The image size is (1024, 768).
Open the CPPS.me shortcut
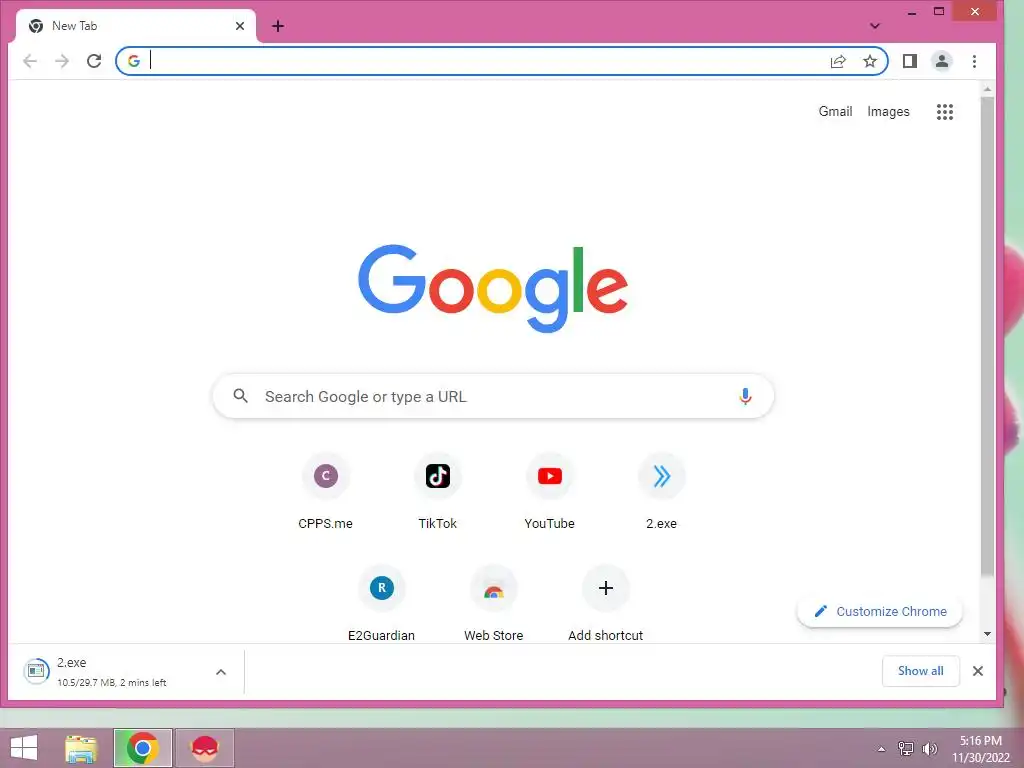pyautogui.click(x=325, y=491)
